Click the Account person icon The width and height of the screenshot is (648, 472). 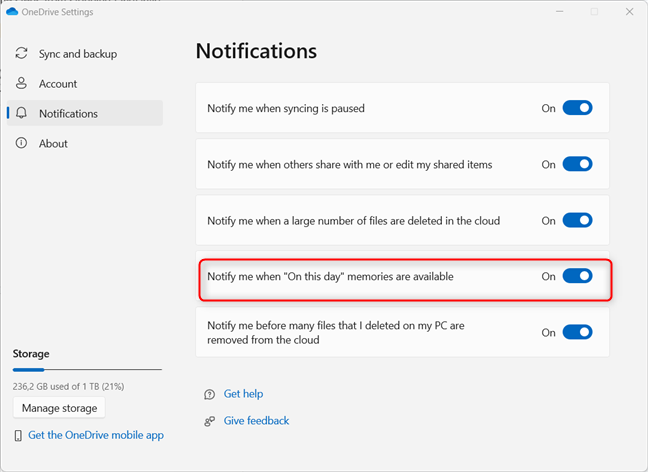[x=22, y=83]
